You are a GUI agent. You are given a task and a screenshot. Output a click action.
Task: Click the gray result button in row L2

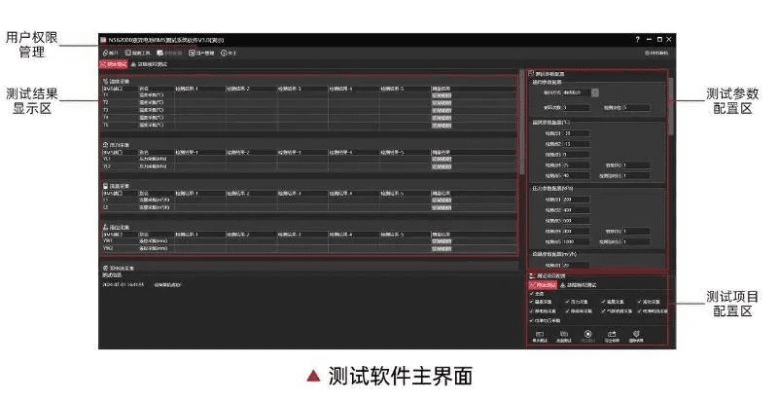coord(442,207)
